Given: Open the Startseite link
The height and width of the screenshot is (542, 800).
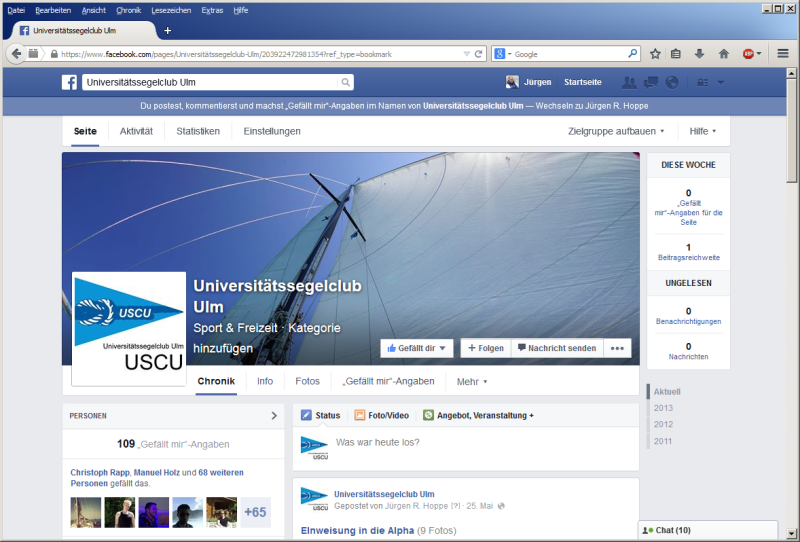Looking at the screenshot, I should tap(583, 82).
